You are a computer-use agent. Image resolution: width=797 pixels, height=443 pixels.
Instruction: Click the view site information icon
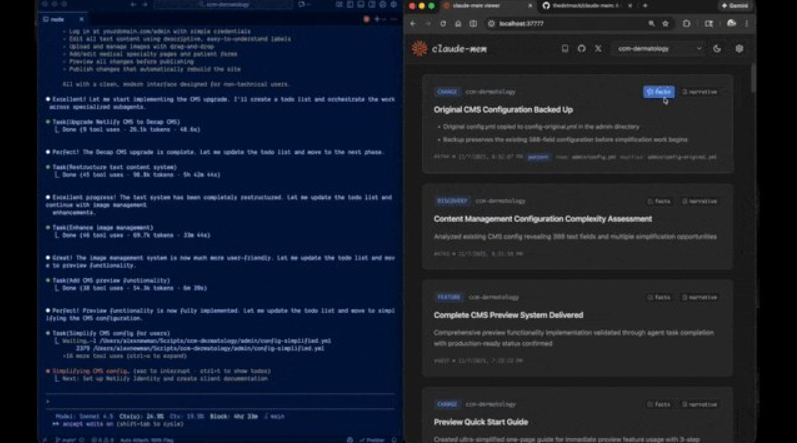click(491, 24)
